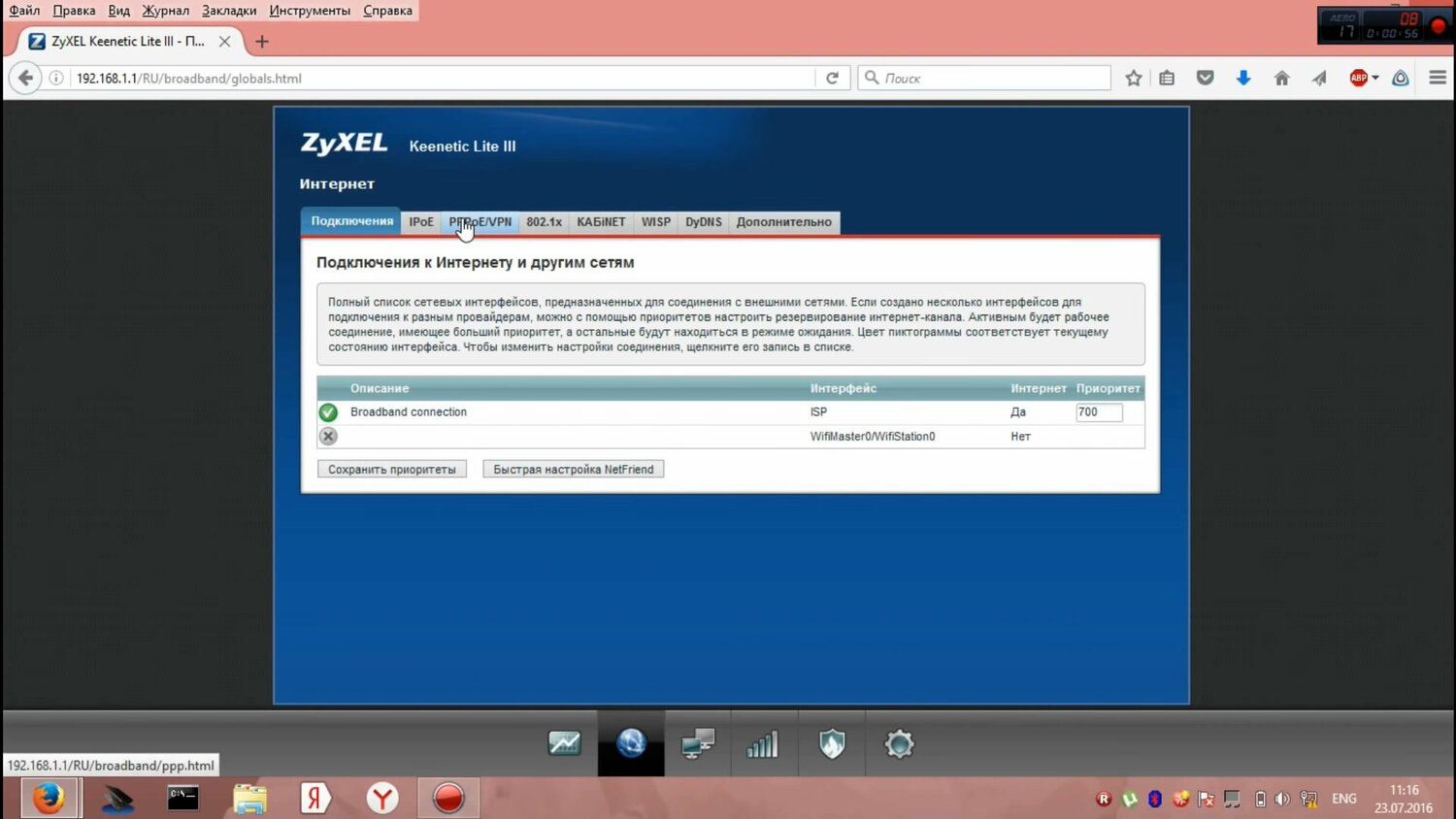Click the Adblock Plus icon

click(1358, 78)
